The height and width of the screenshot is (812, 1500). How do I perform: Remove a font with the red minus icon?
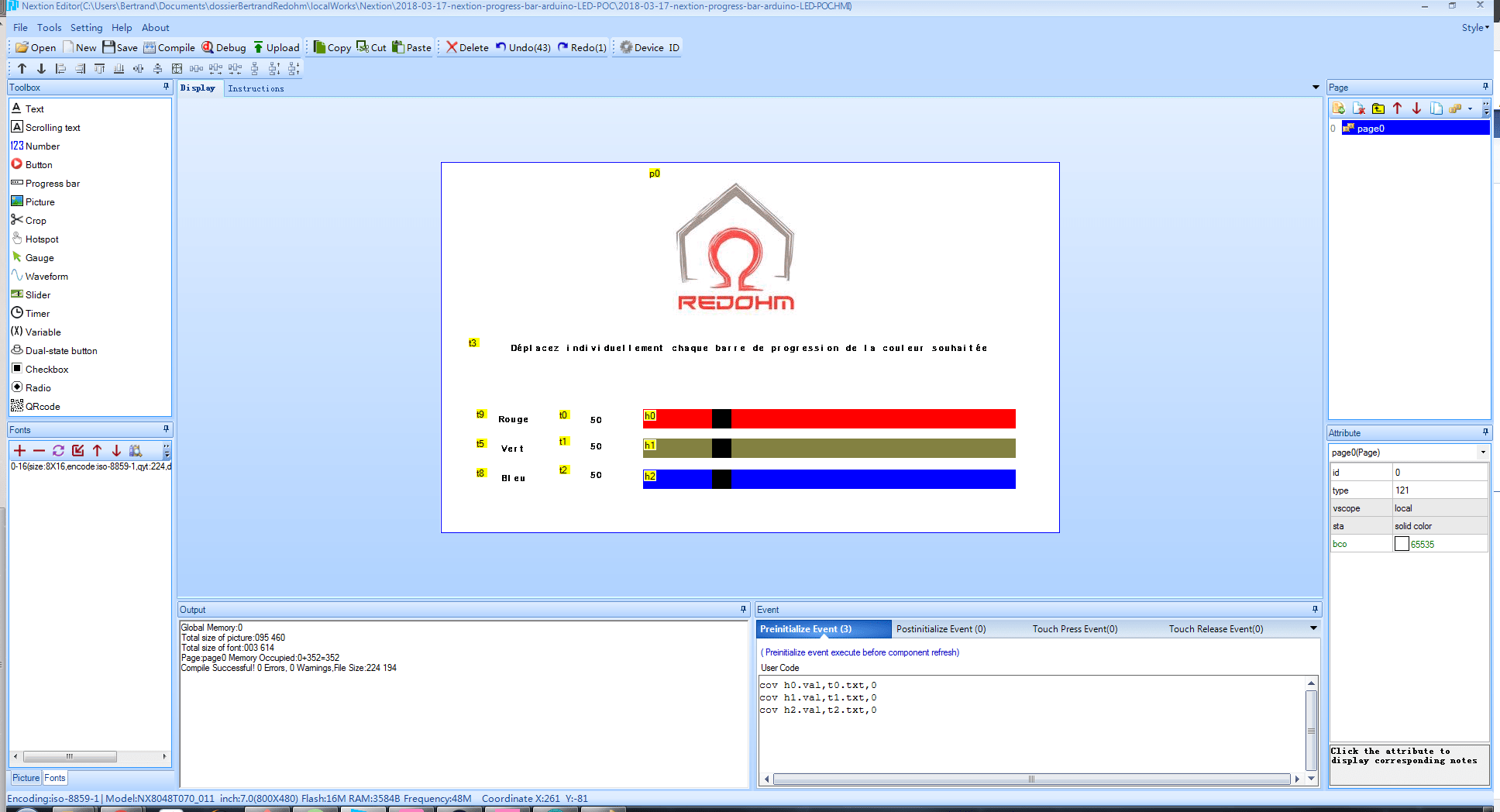(39, 450)
